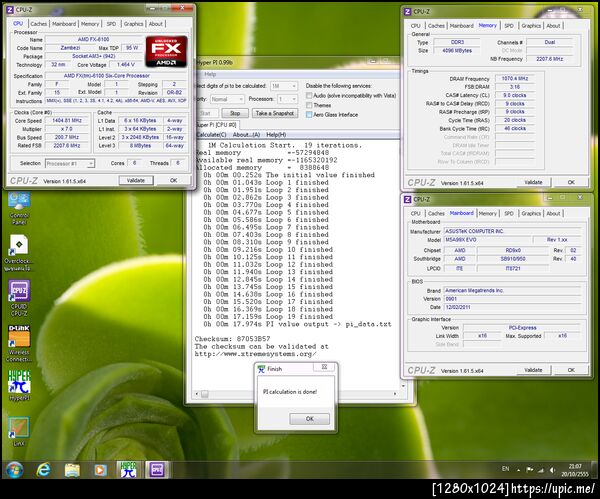Screen dimensions: 600x499
Task: Click the EN language indicator
Action: point(505,469)
